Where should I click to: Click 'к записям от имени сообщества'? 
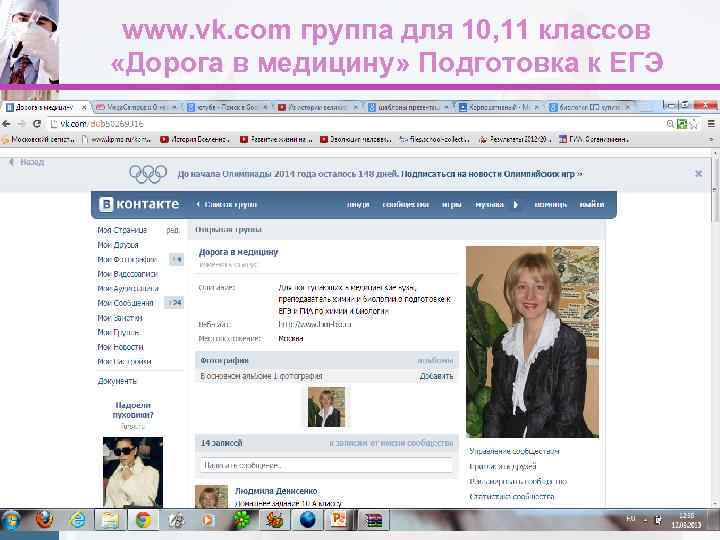click(x=392, y=443)
